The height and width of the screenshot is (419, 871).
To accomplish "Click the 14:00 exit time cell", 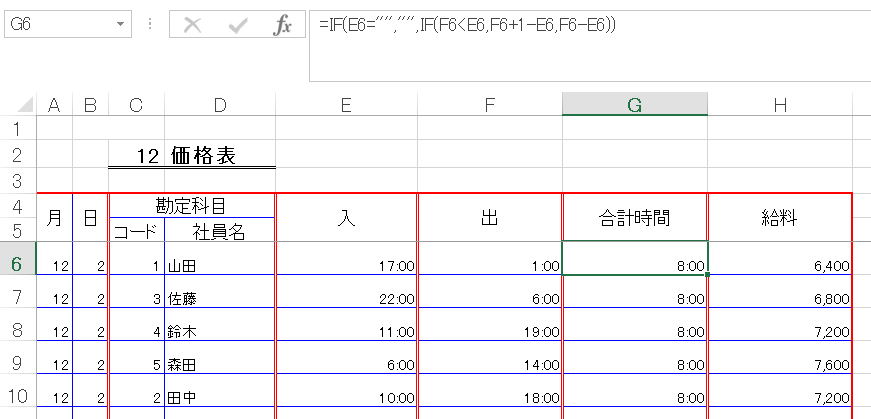I will (x=489, y=358).
